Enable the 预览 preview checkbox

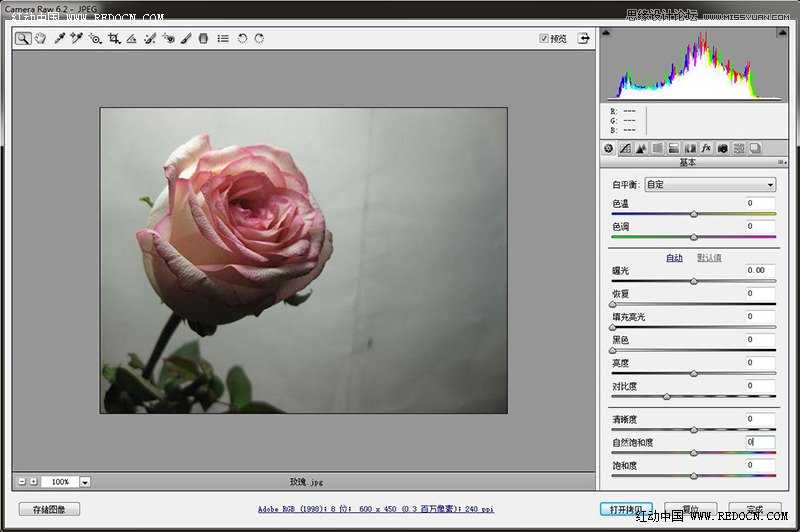pos(543,38)
